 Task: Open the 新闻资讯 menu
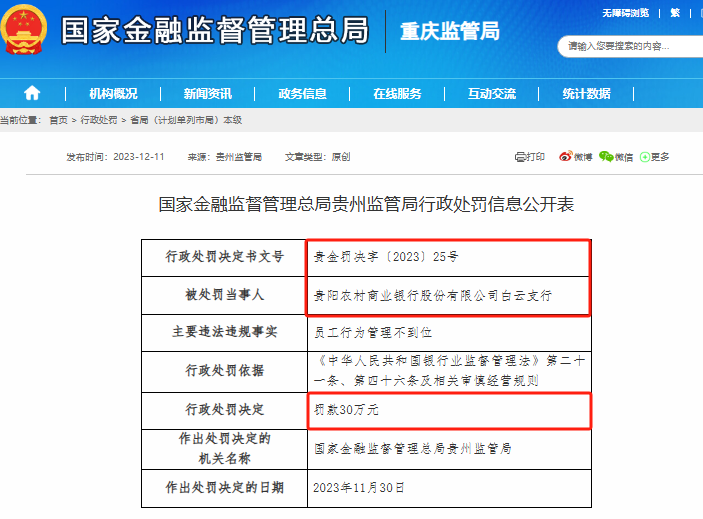(208, 94)
